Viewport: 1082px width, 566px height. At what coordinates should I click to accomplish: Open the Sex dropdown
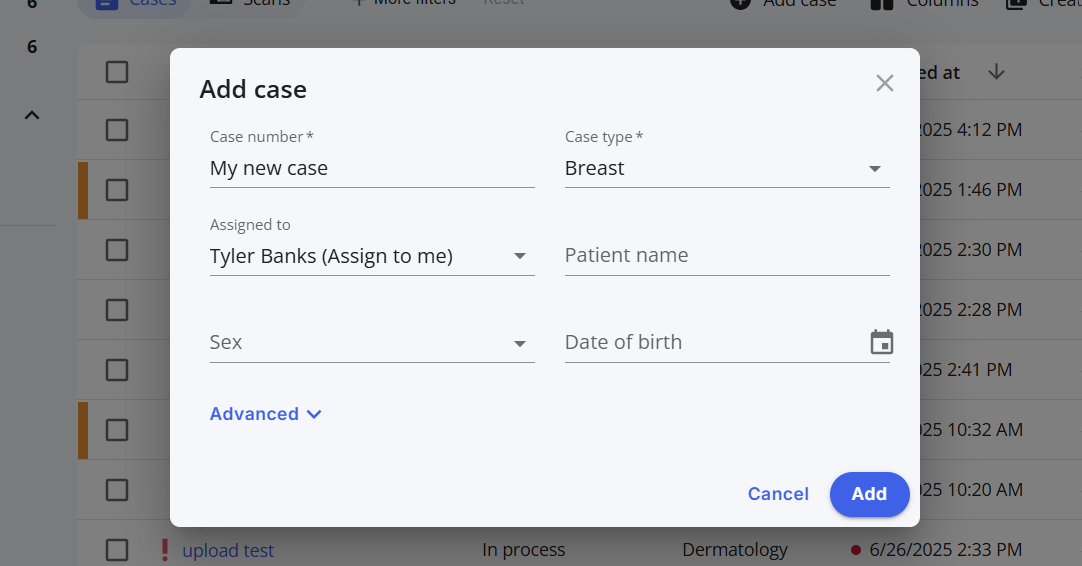(x=372, y=342)
